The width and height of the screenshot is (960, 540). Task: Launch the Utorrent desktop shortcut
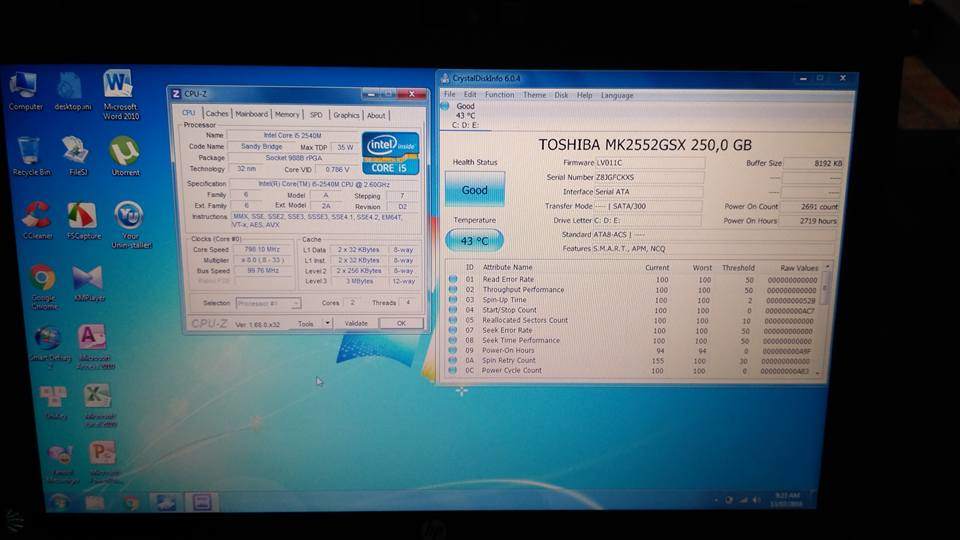pos(125,157)
